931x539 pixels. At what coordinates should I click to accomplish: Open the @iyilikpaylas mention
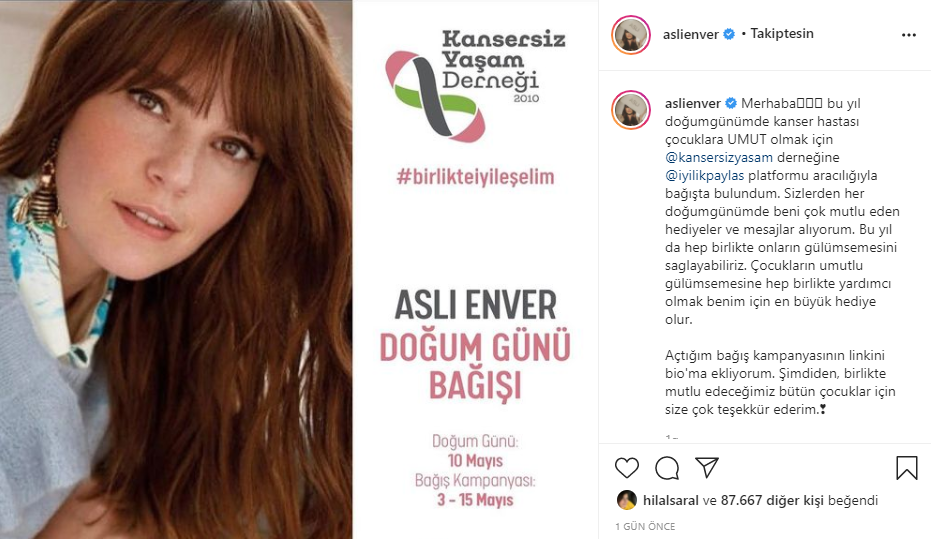tap(704, 176)
